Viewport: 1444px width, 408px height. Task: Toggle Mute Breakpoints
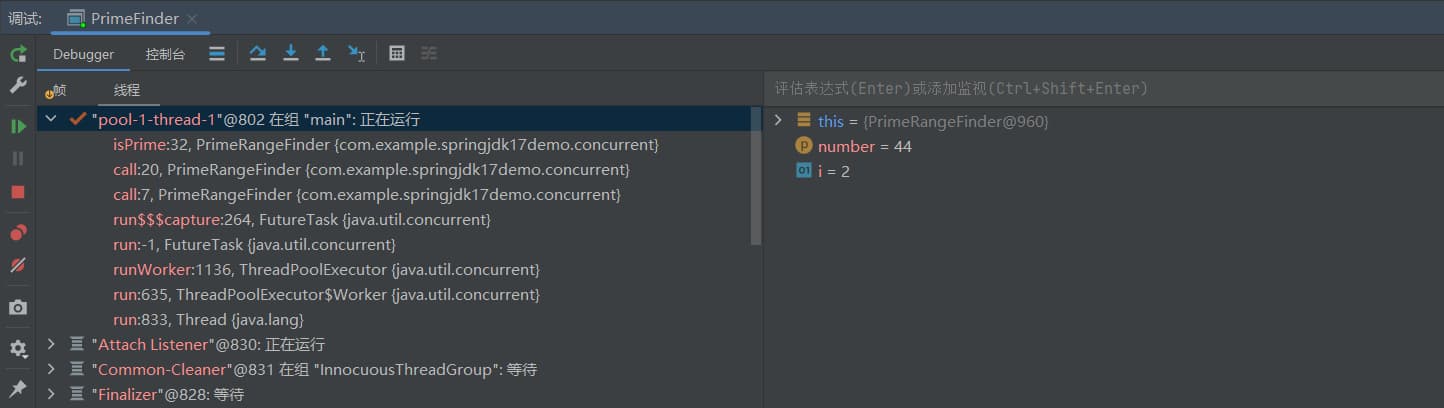18,265
